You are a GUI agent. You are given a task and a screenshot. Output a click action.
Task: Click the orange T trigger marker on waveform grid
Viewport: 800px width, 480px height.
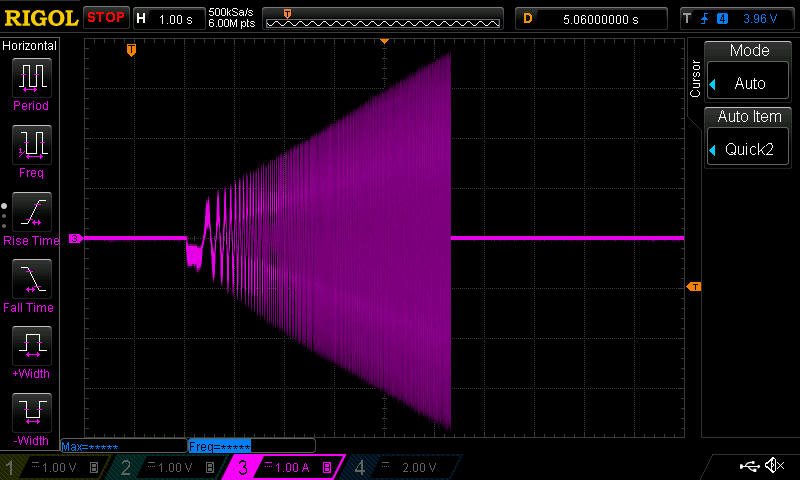click(131, 50)
